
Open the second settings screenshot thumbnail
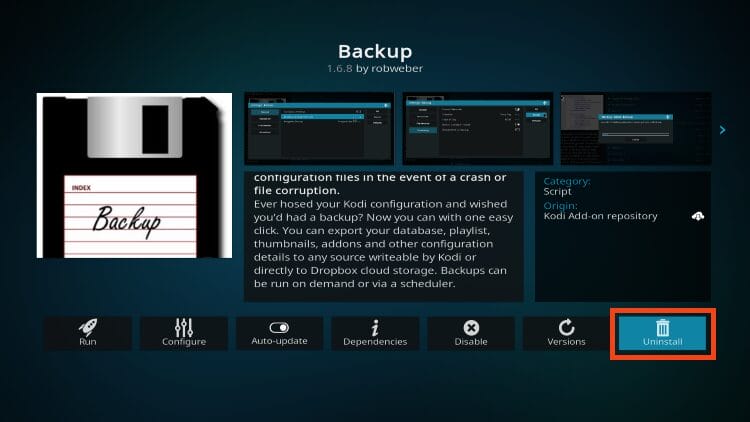click(x=477, y=128)
